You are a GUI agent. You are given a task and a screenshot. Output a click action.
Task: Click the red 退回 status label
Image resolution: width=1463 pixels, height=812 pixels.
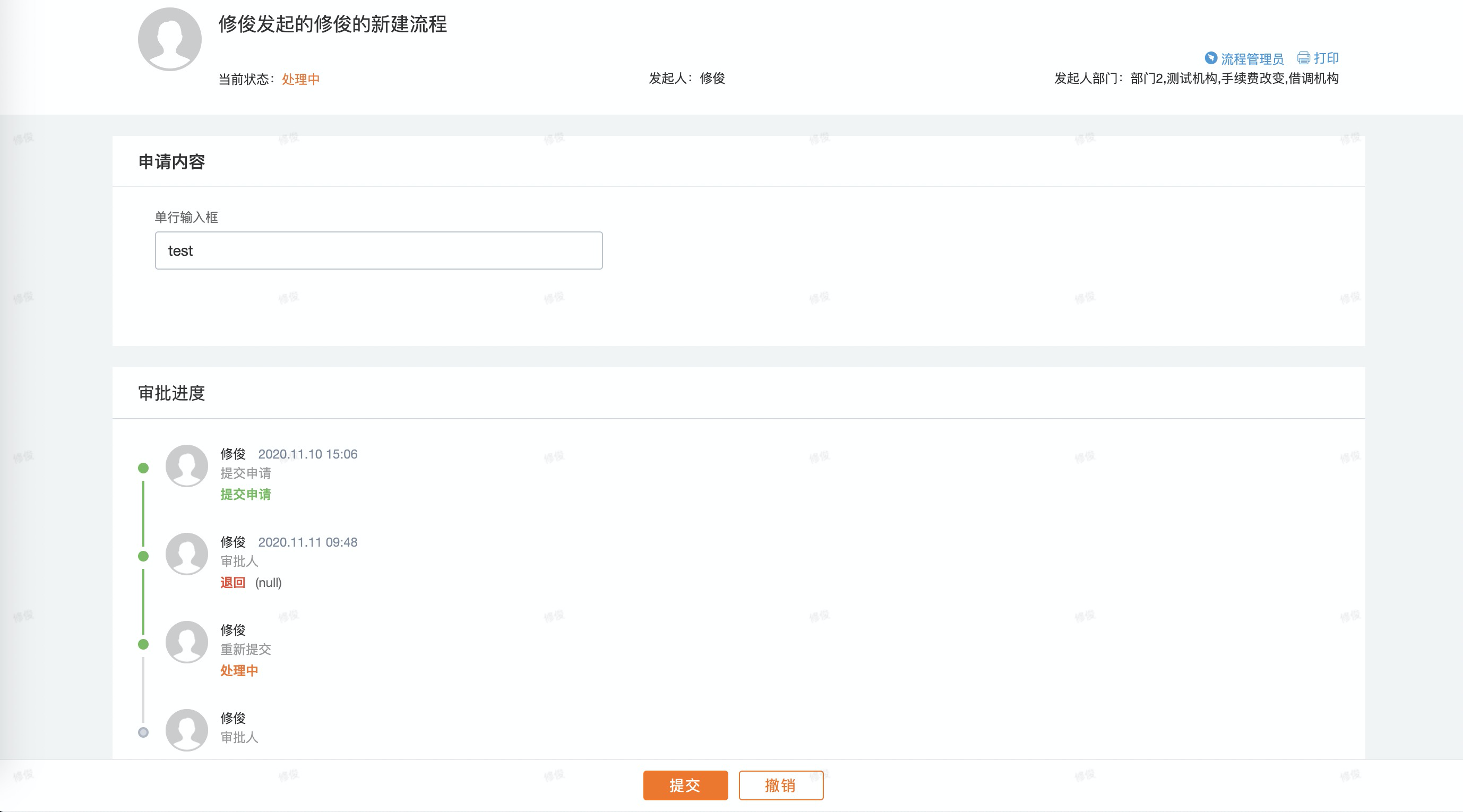[233, 582]
